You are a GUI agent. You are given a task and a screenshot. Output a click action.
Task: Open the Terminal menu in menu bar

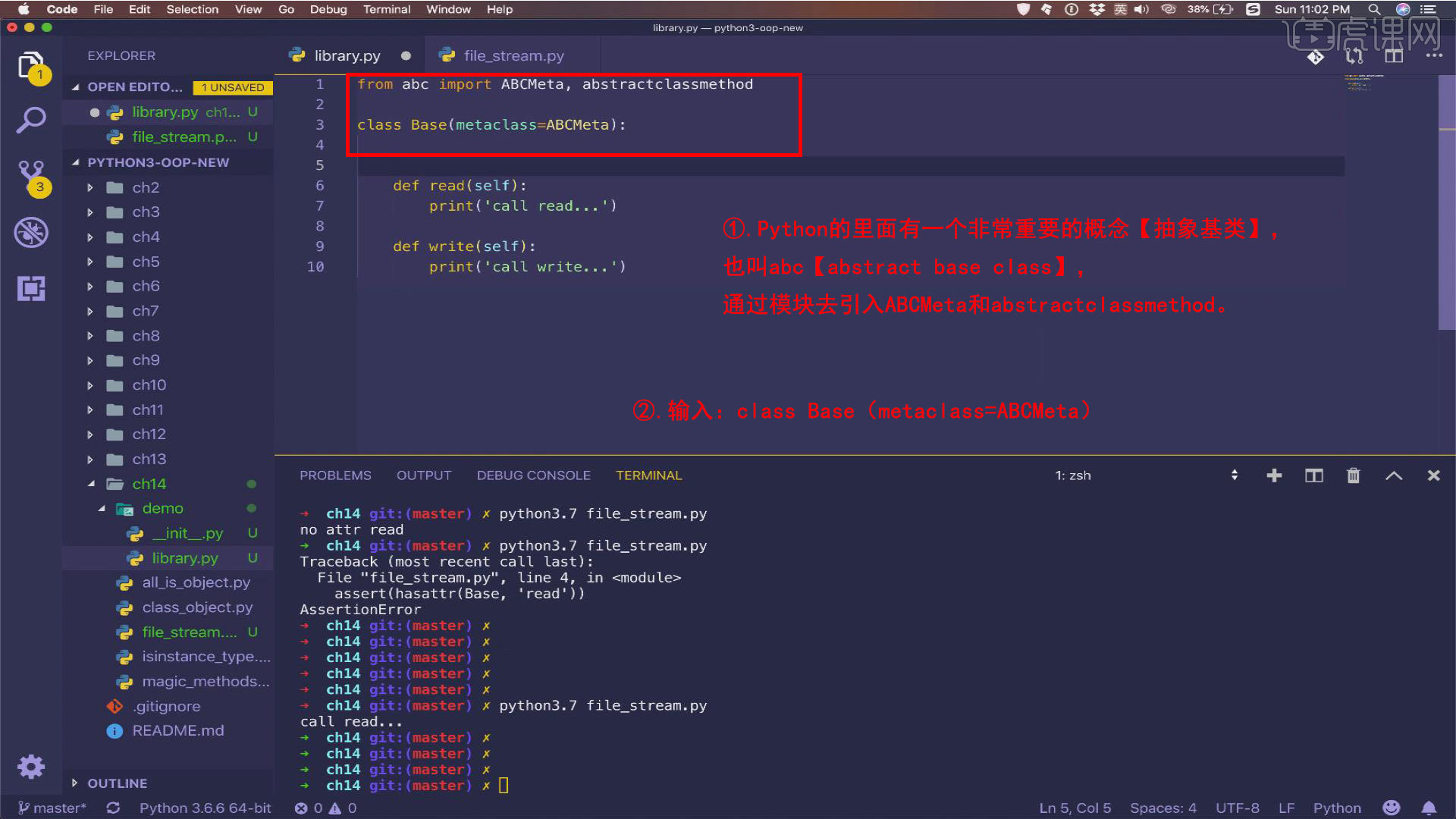pos(387,9)
